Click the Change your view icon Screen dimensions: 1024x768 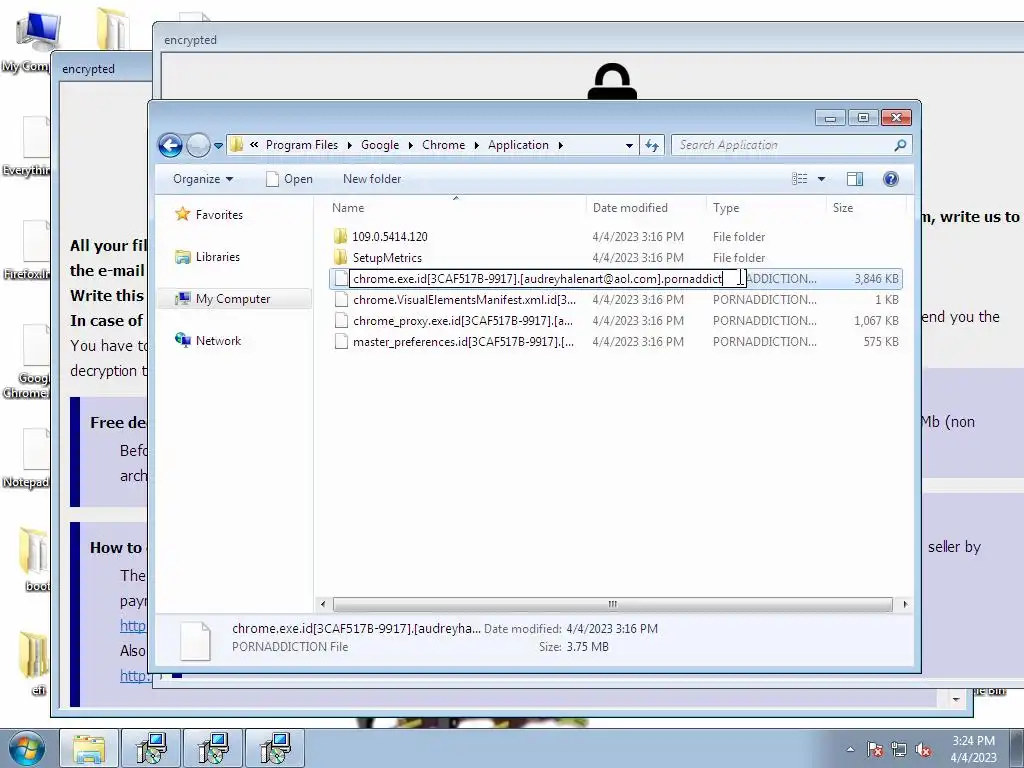(x=800, y=179)
